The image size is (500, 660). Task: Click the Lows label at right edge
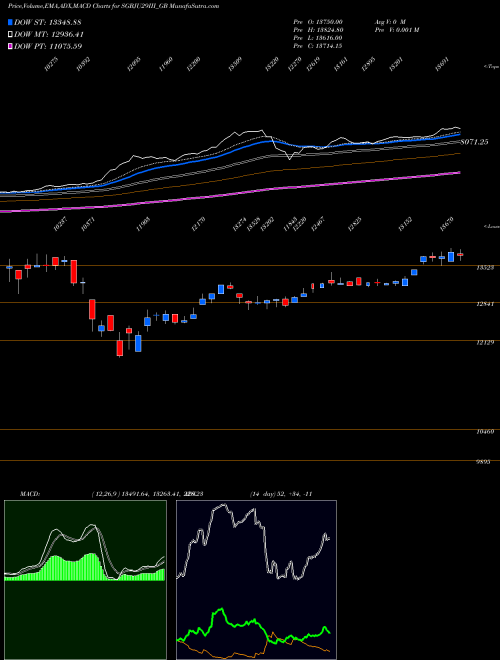tap(492, 226)
